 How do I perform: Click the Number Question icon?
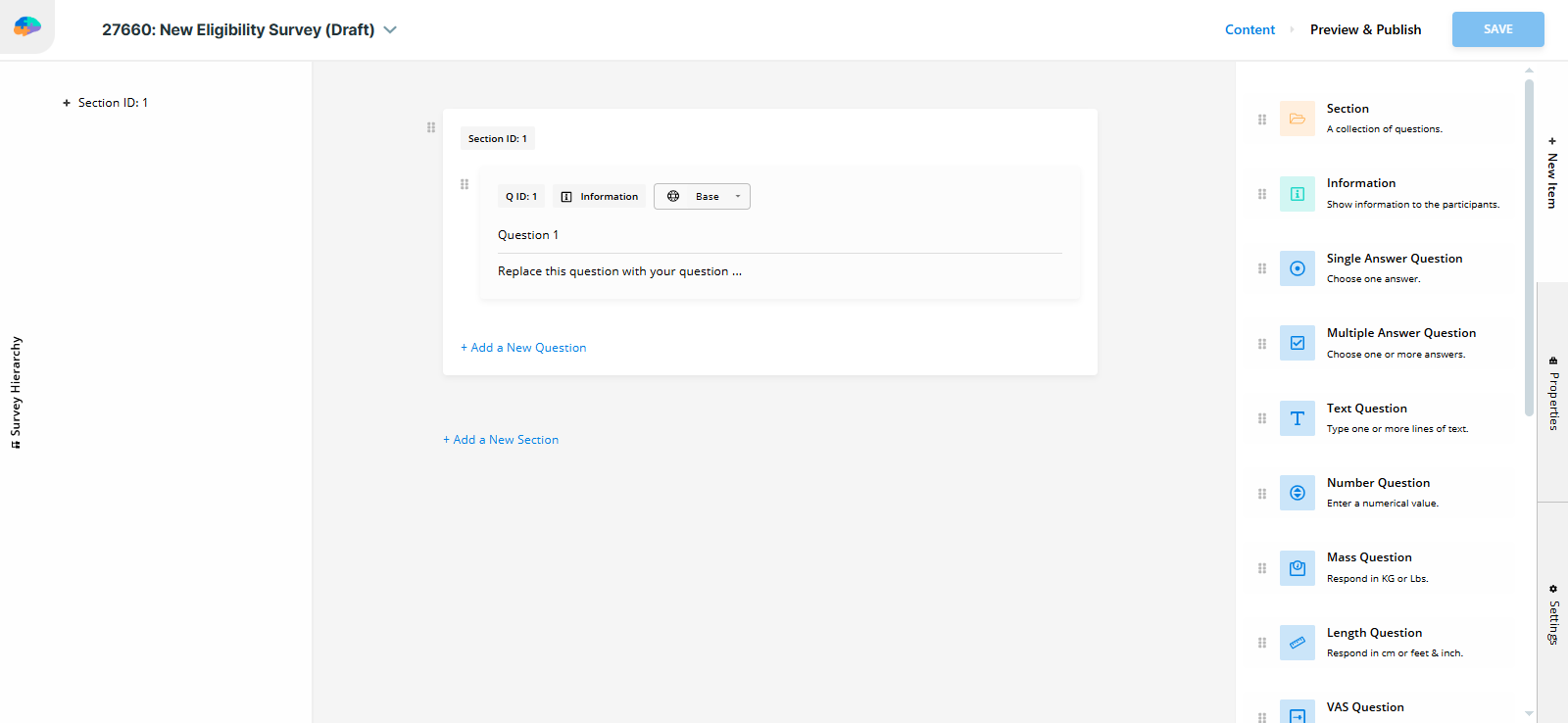pos(1297,493)
